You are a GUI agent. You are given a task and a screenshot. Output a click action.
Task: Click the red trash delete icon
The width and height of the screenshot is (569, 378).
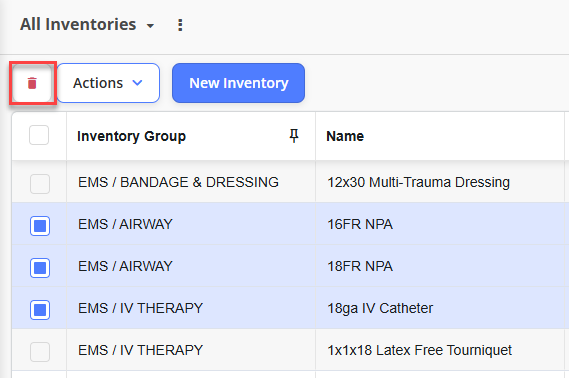[x=32, y=83]
